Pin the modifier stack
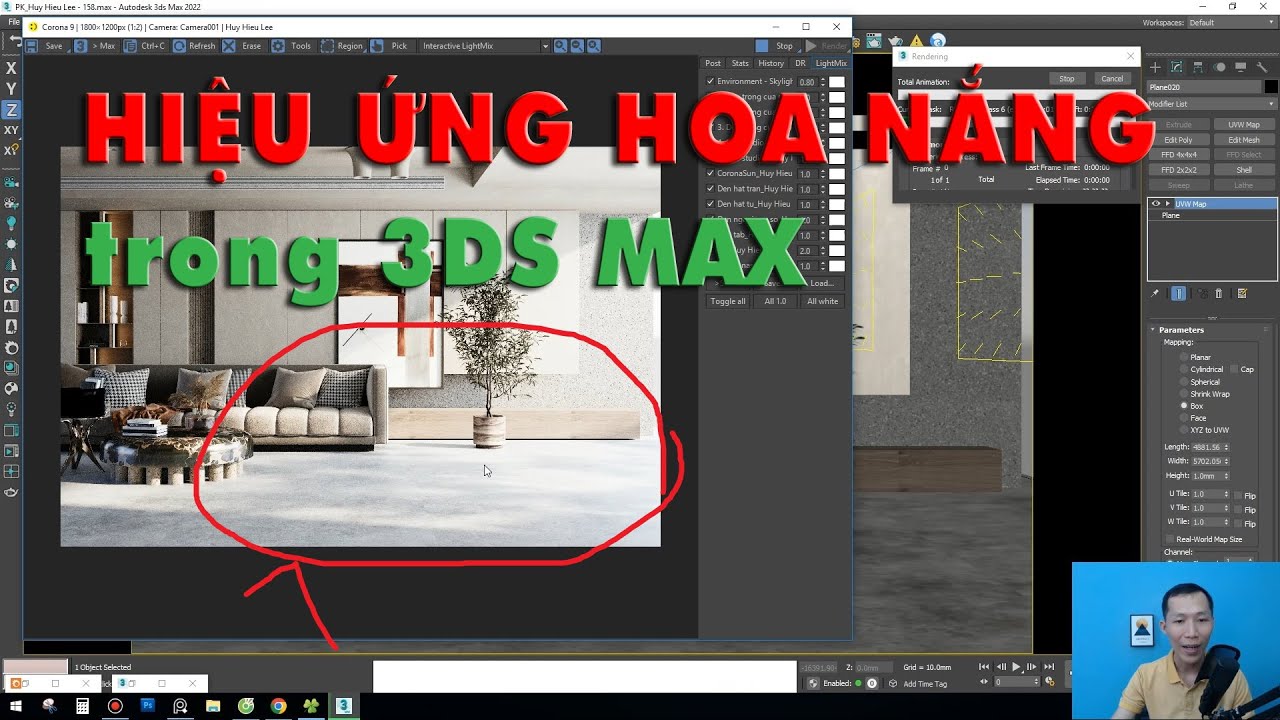1280x720 pixels. coord(1155,294)
